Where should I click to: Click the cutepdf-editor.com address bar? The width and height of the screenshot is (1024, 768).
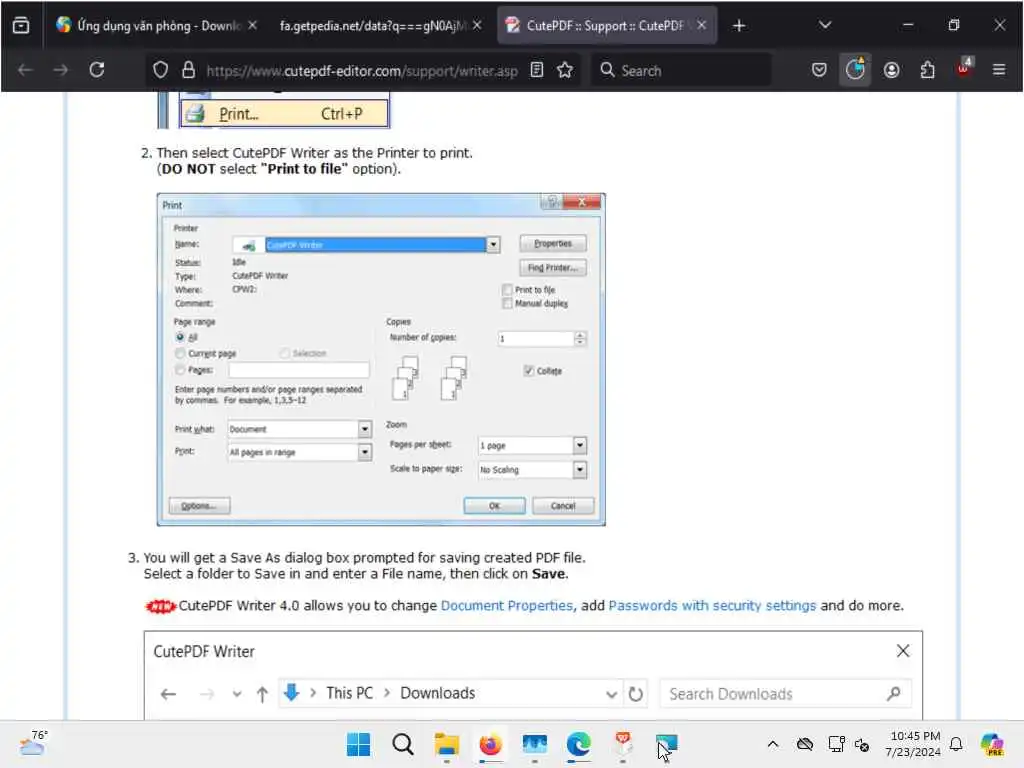pos(362,71)
